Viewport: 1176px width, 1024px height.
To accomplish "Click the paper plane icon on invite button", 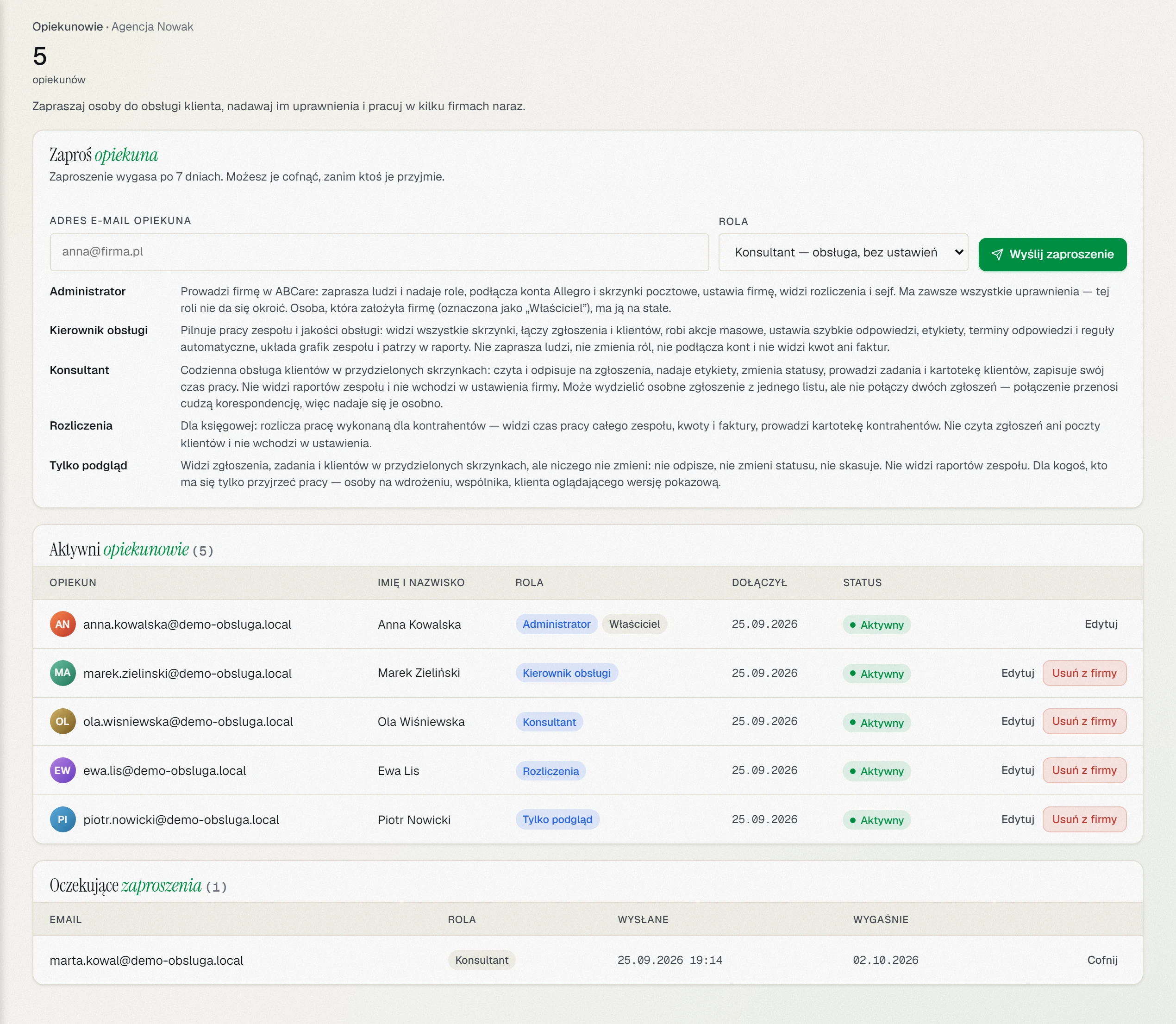I will [997, 254].
